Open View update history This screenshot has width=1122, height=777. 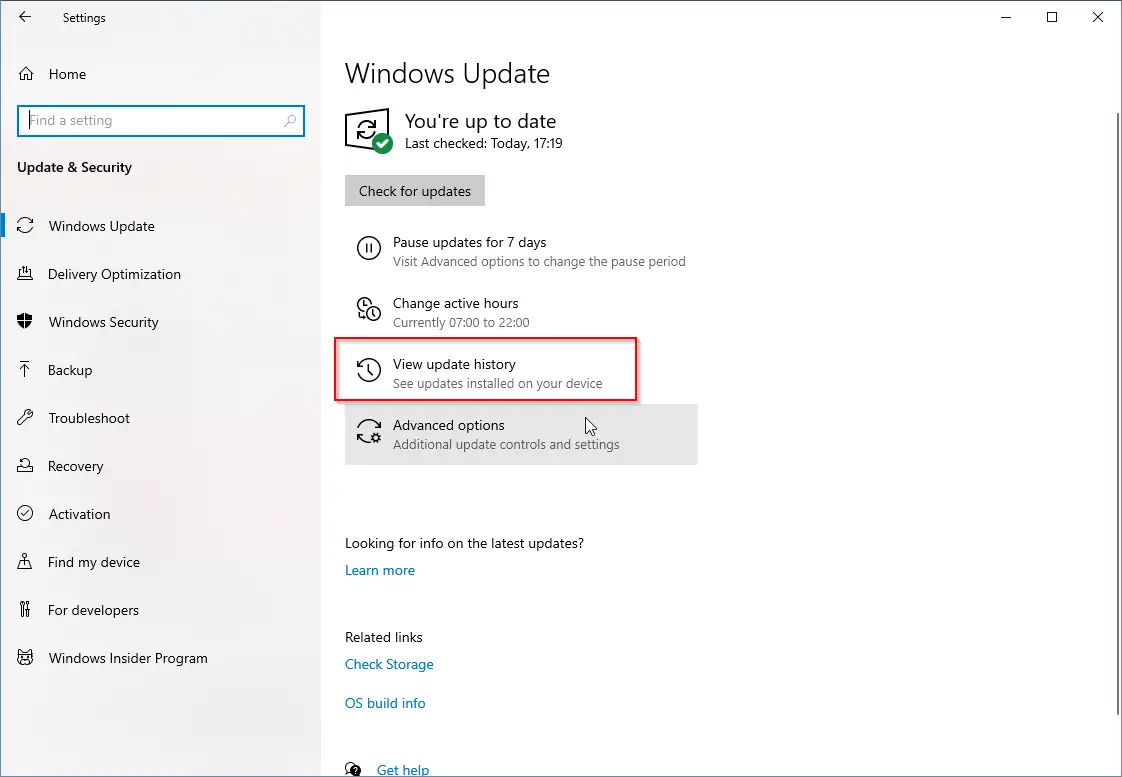point(521,373)
